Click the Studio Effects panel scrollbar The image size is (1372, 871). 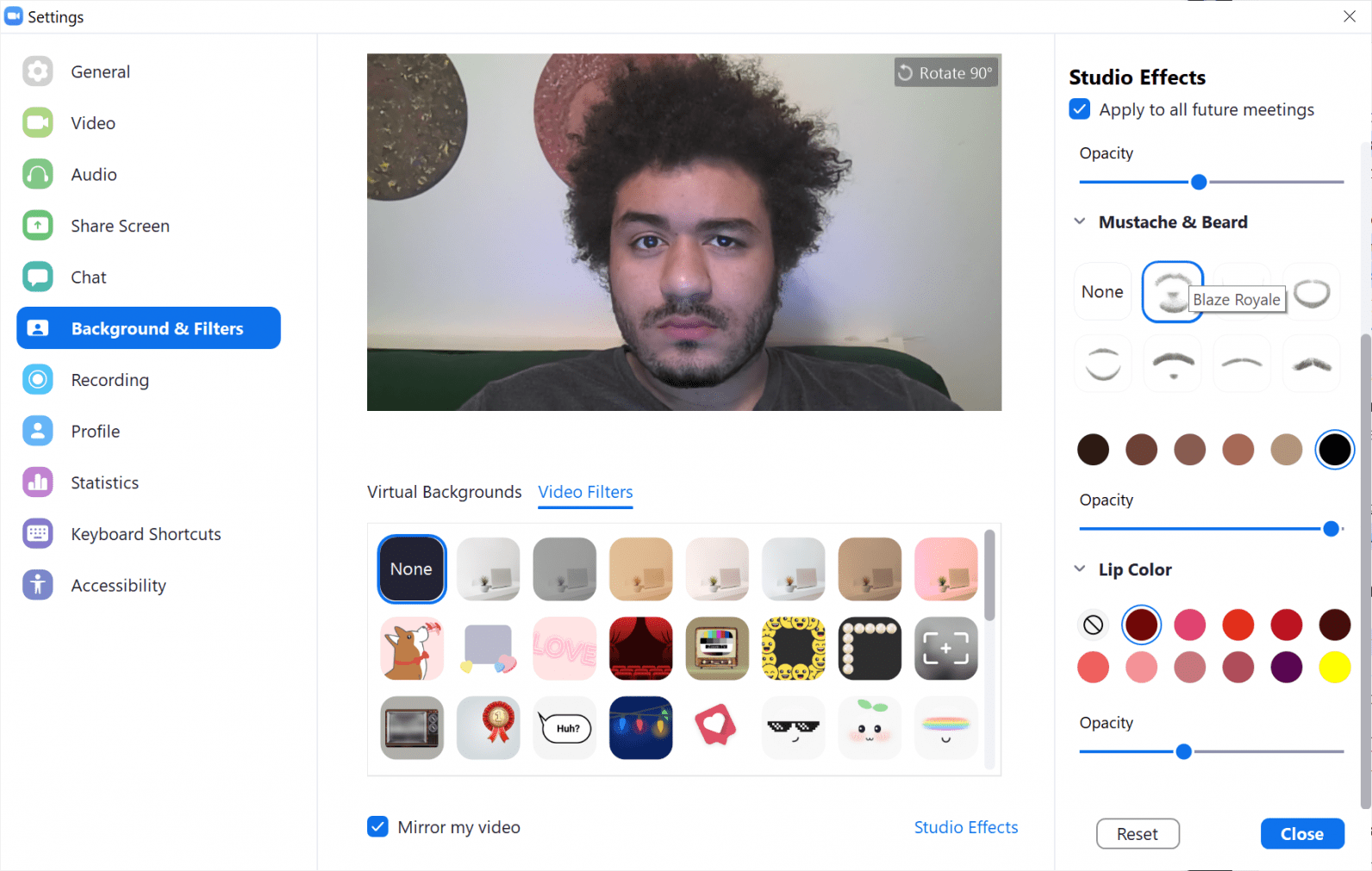(x=1365, y=570)
